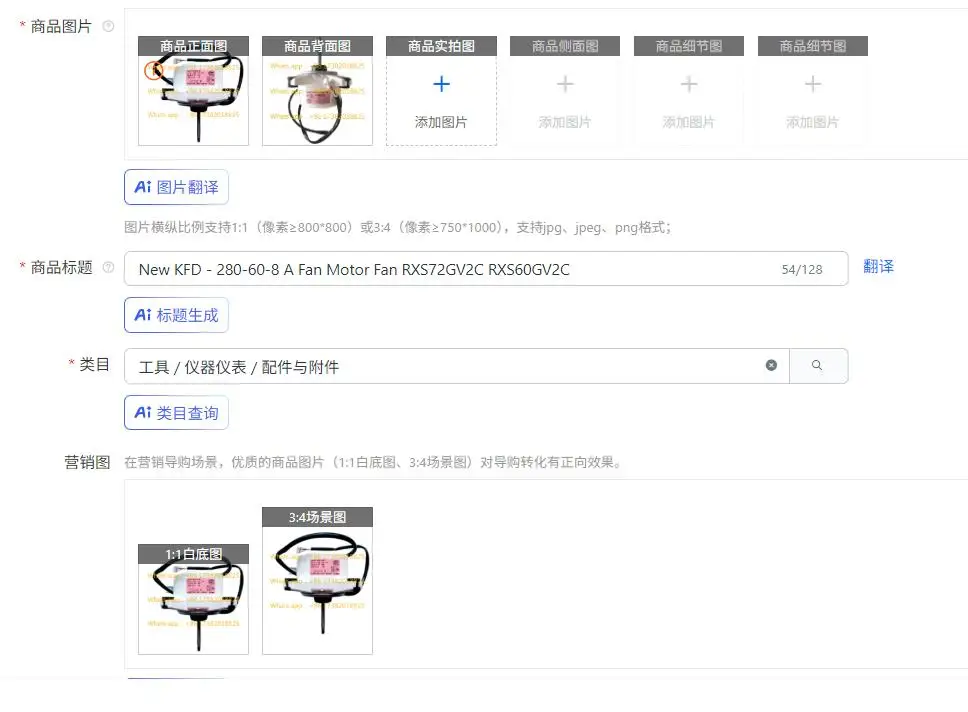Click the 翻译 link next to title
The width and height of the screenshot is (968, 712).
[878, 267]
